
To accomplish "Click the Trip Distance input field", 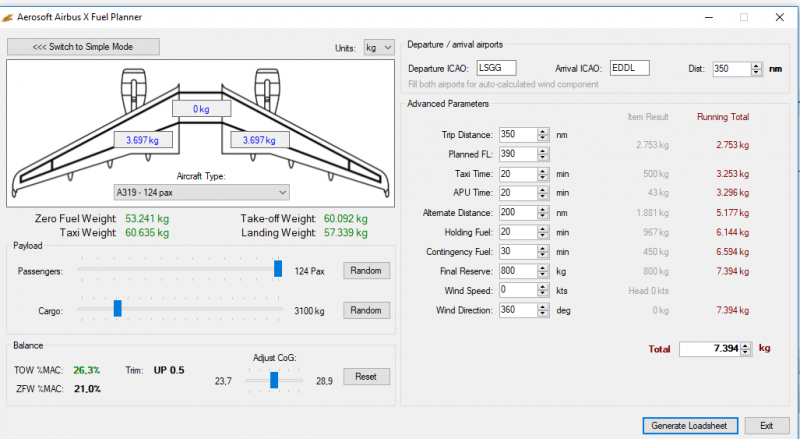I will point(518,134).
